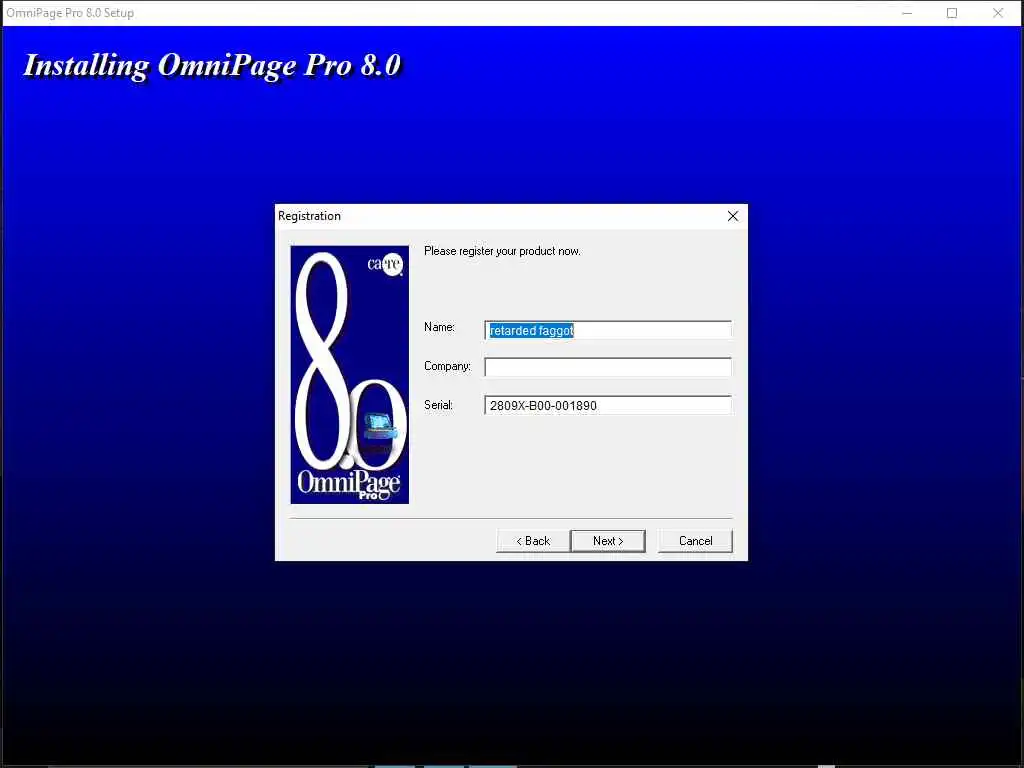Click the OmniPage Pro 8.0 box image
The width and height of the screenshot is (1024, 768).
(349, 375)
